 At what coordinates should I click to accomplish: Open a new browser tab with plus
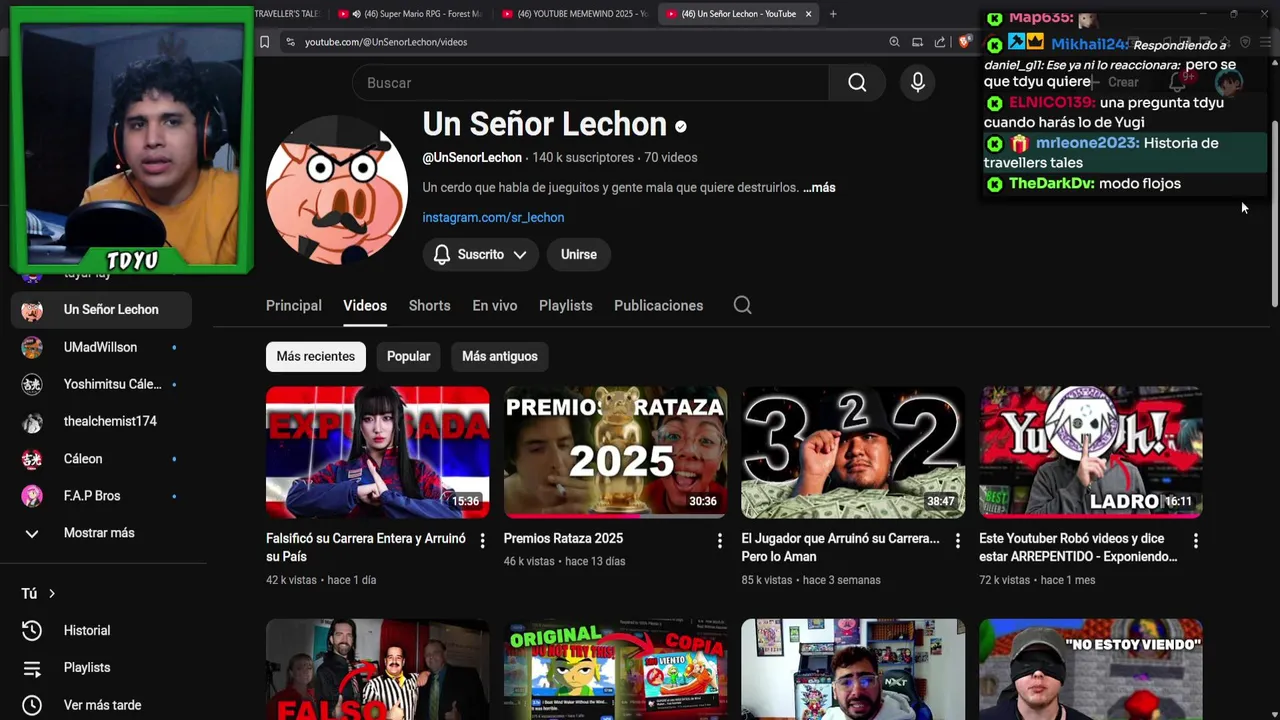point(833,14)
